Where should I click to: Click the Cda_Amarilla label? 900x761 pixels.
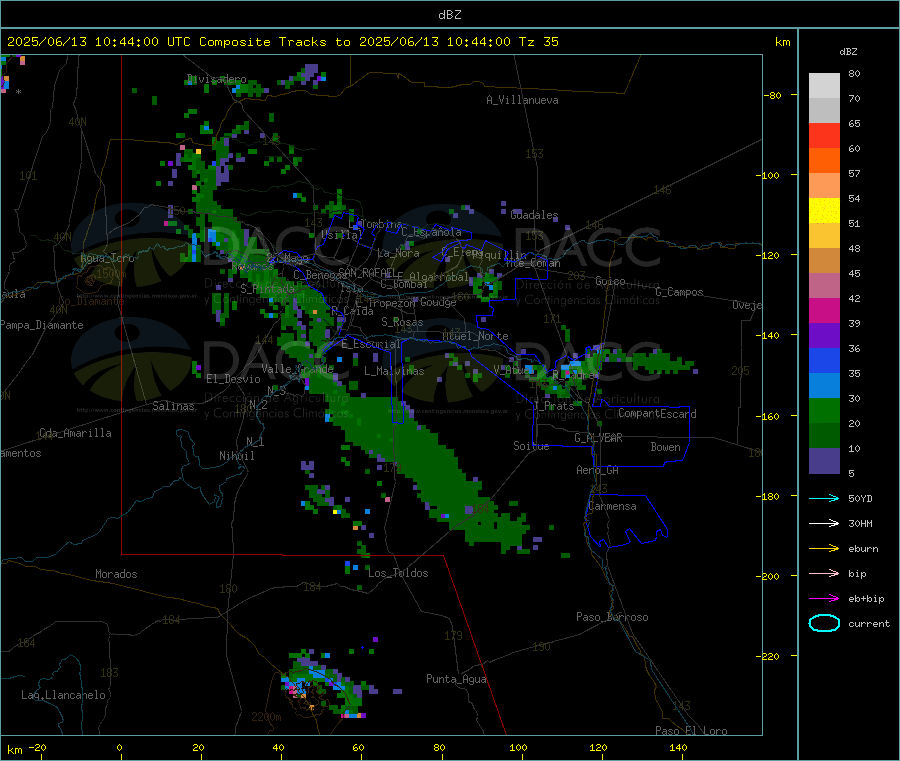pos(75,433)
